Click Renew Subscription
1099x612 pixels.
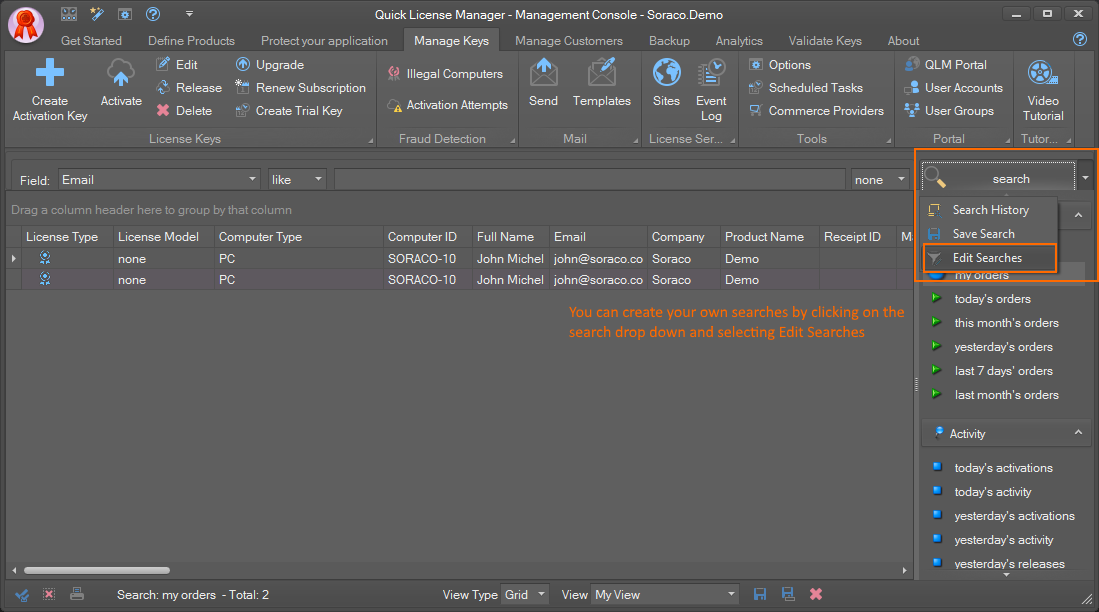click(301, 88)
